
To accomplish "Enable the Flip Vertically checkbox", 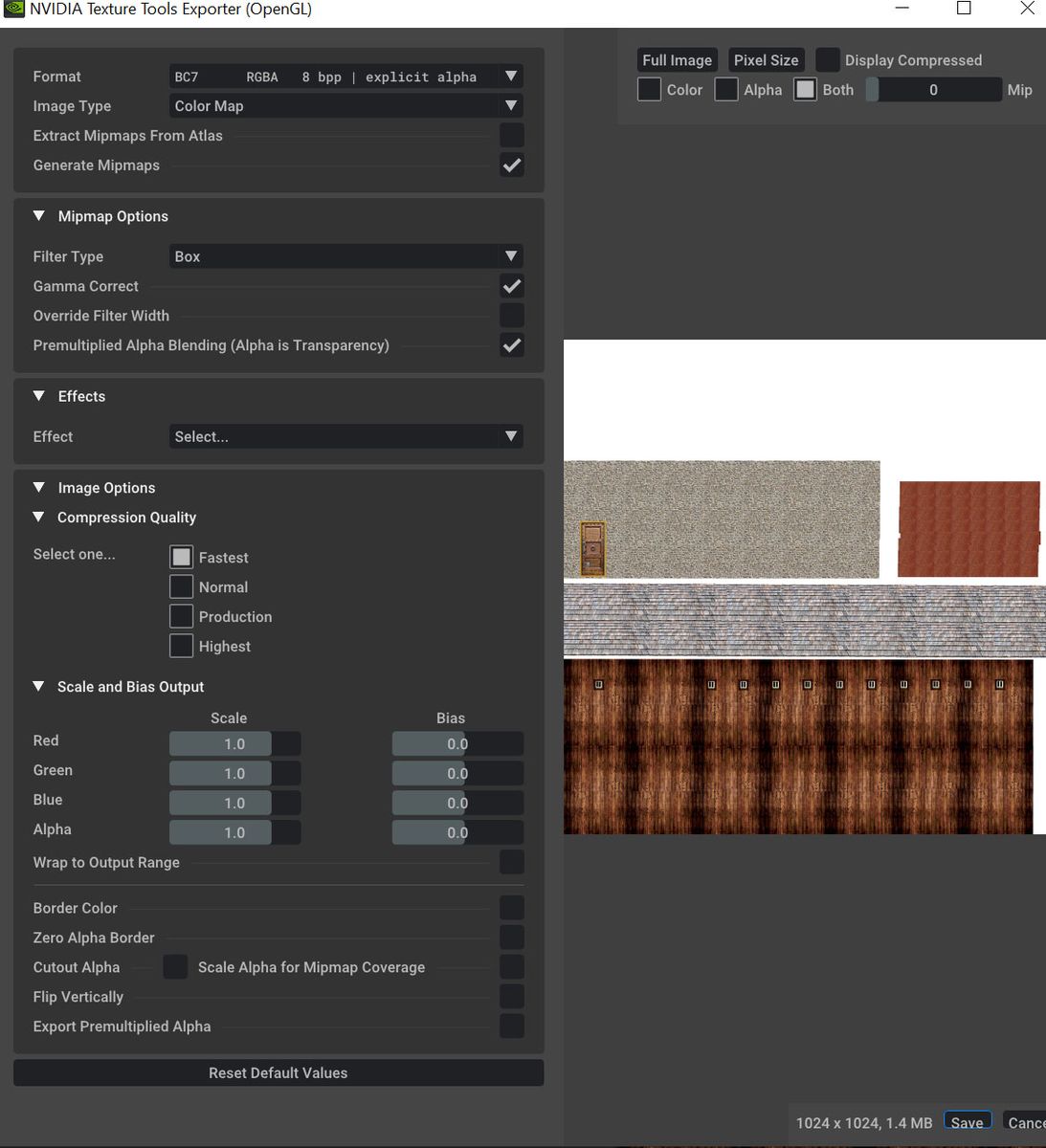I will pyautogui.click(x=512, y=997).
